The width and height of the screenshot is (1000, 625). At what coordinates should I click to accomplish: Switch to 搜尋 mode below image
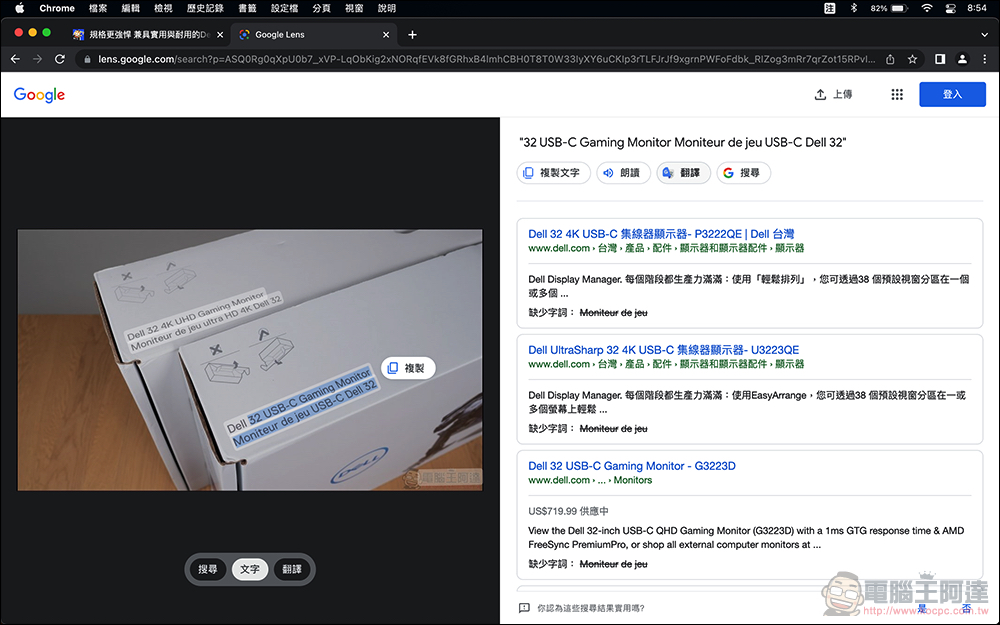click(207, 570)
